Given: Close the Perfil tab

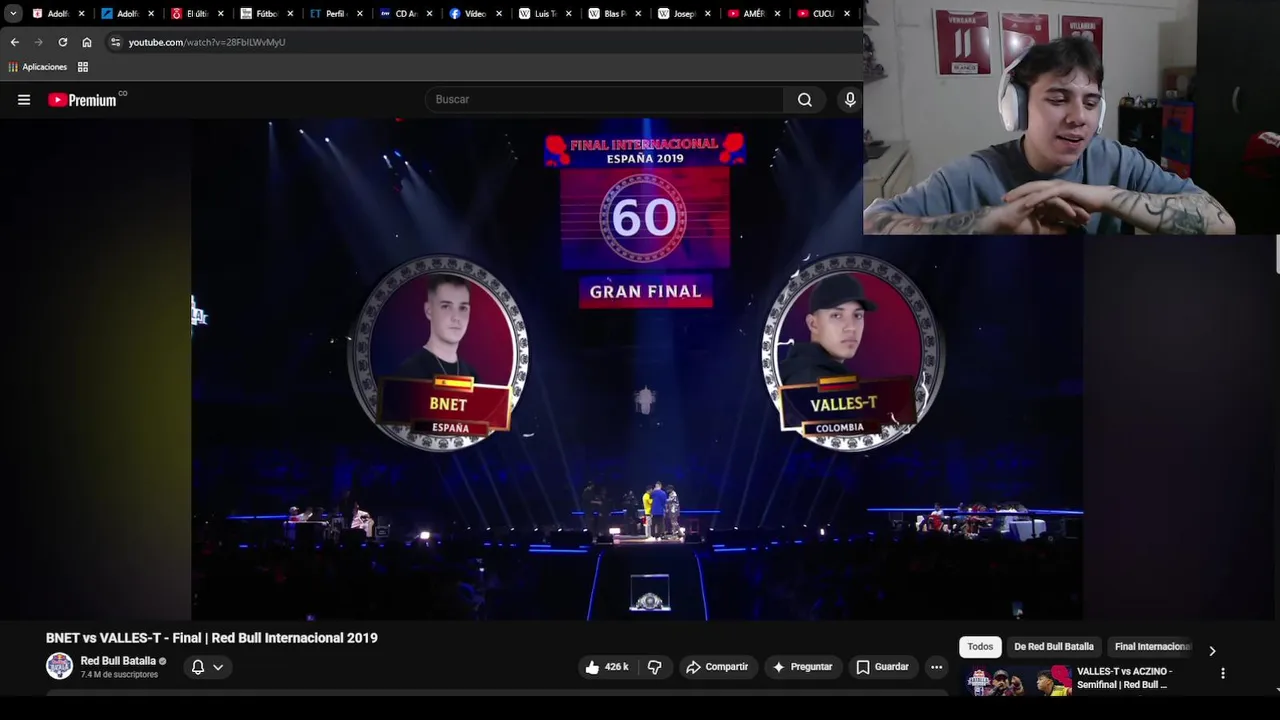Looking at the screenshot, I should pyautogui.click(x=360, y=14).
